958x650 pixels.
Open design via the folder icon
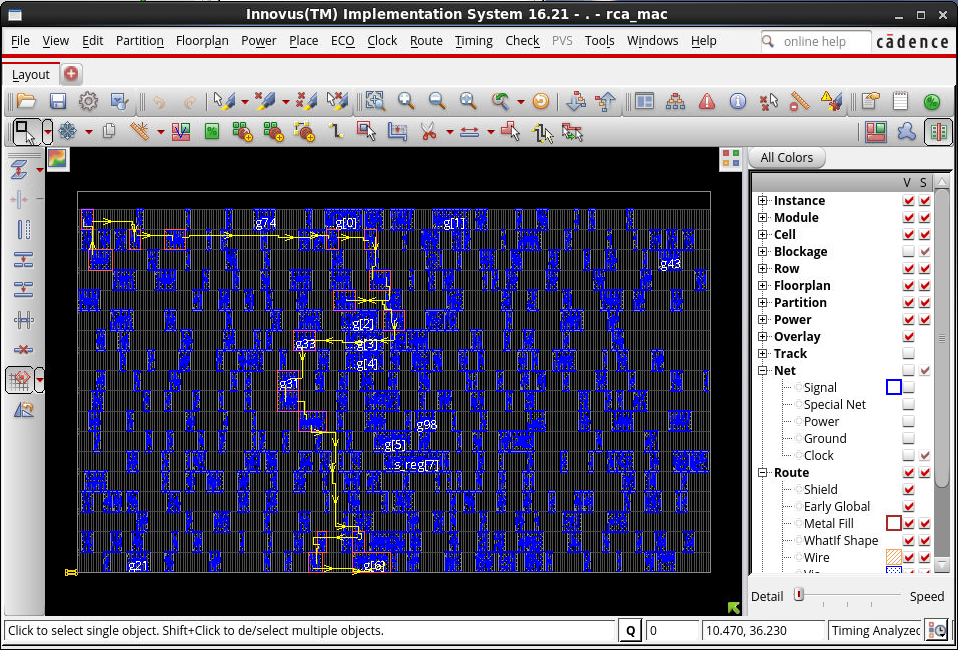click(26, 101)
